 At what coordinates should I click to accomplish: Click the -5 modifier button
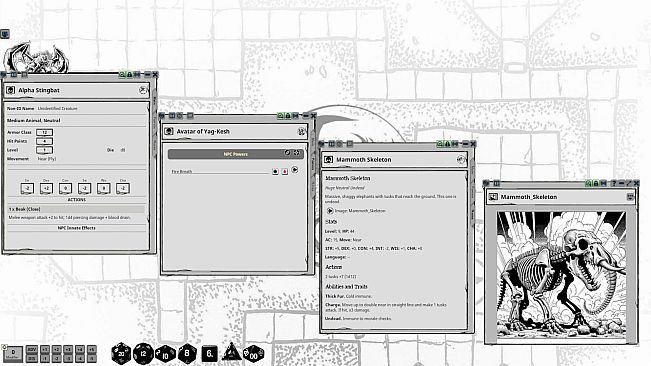coord(92,358)
